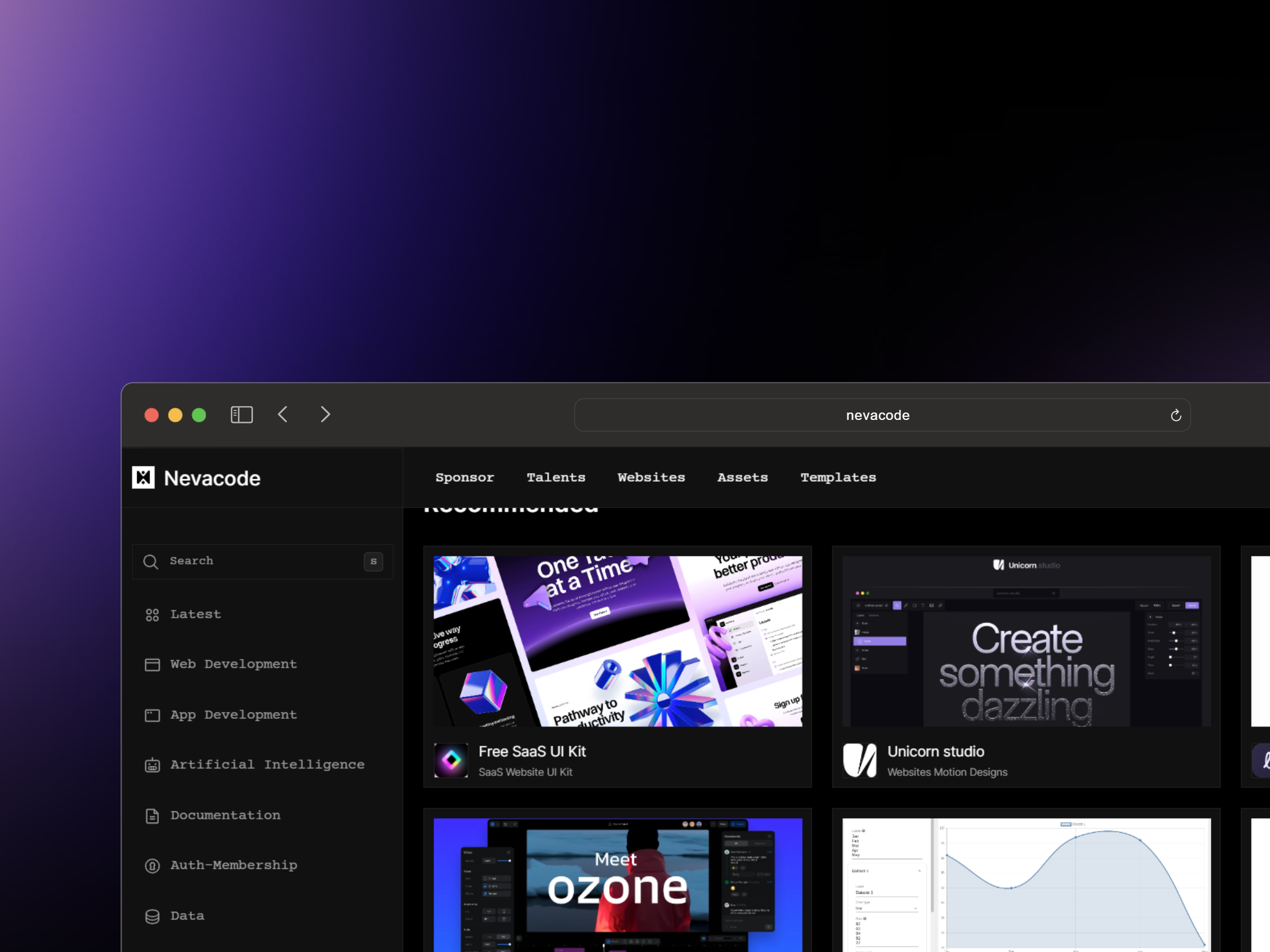Open the Free SaaS UI Kit thumbnail
1270x952 pixels.
point(618,641)
